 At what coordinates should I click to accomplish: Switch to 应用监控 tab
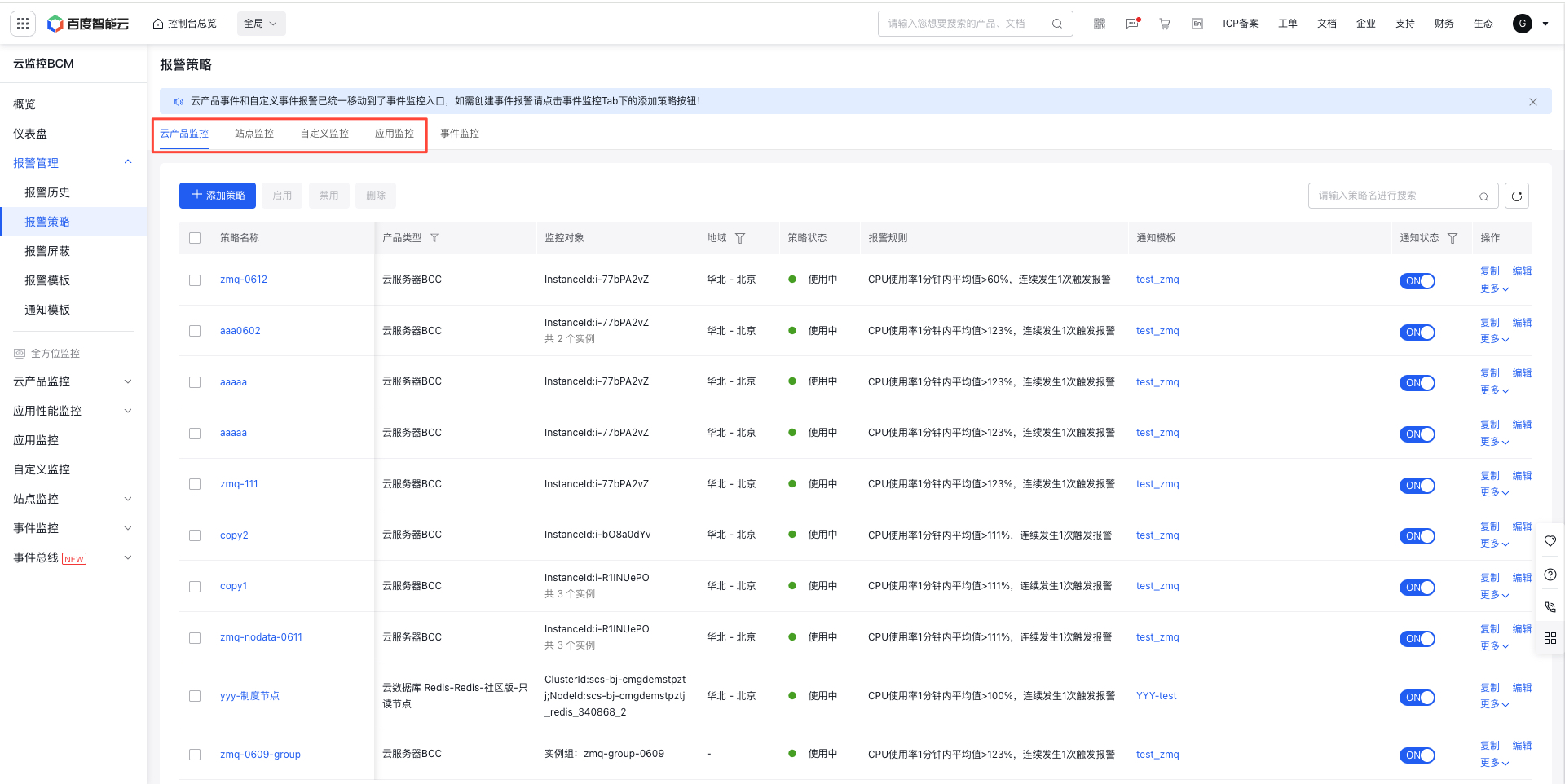[395, 134]
